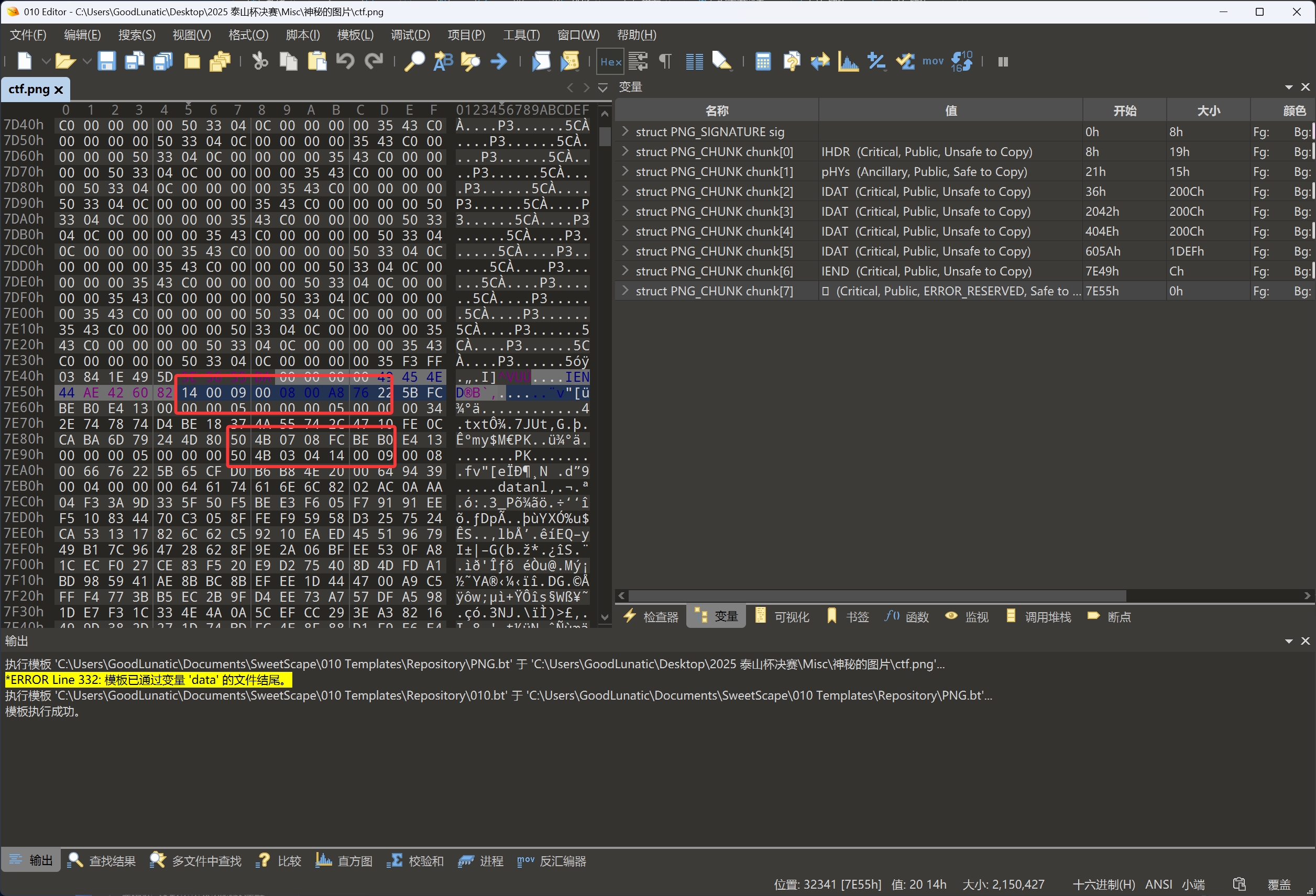This screenshot has height=896, width=1316.
Task: Expand struct PNG_CHUNK chunk[7] row
Action: pos(625,290)
